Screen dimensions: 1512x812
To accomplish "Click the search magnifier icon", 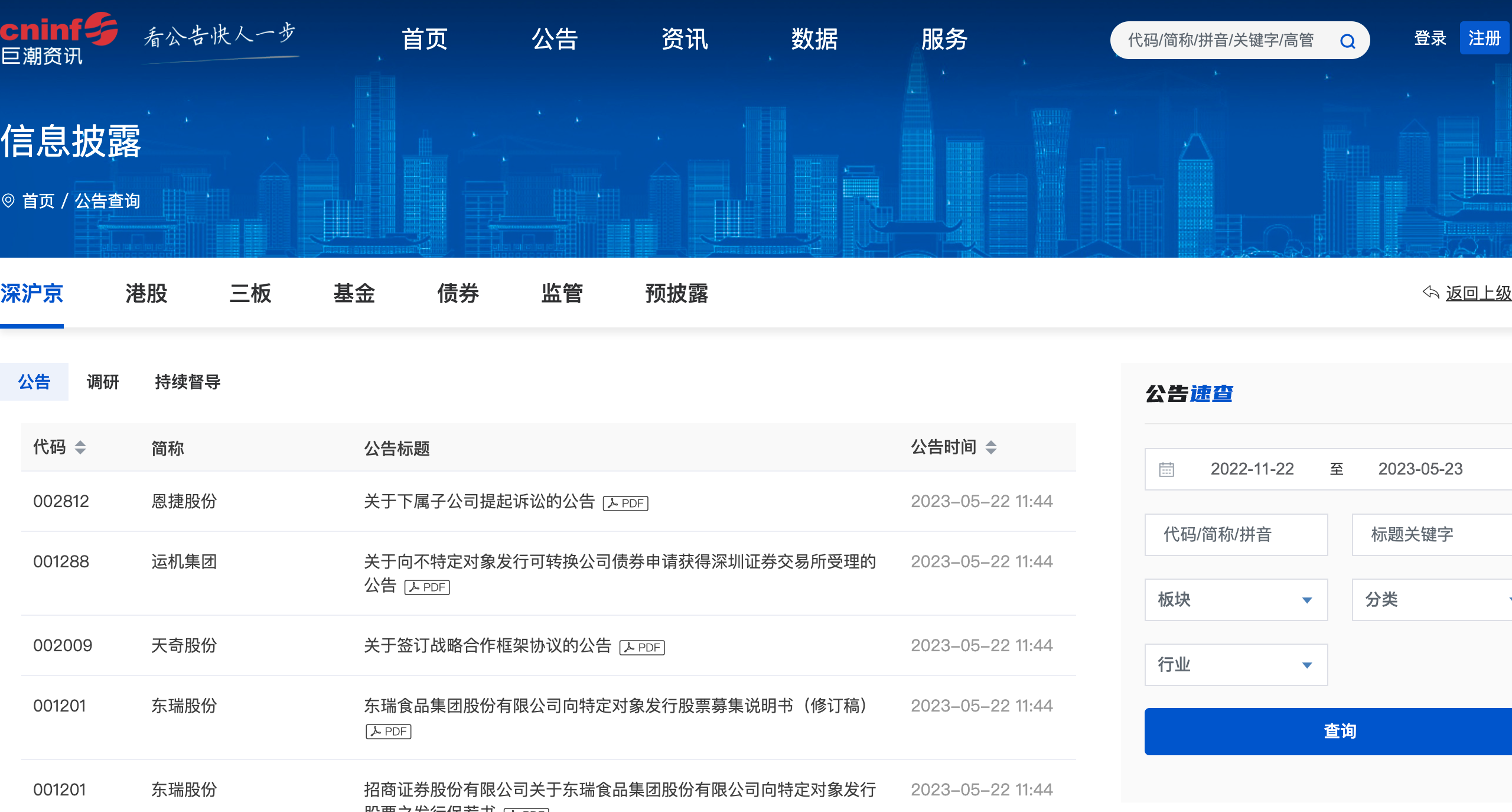I will tap(1347, 41).
